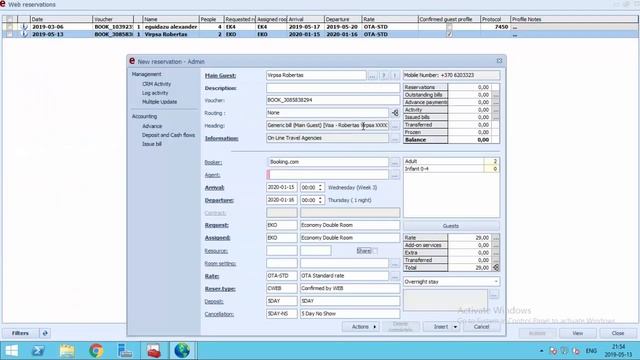Image resolution: width=640 pixels, height=360 pixels.
Task: Download icon in the eguidazu alexander row
Action: (x=24, y=27)
